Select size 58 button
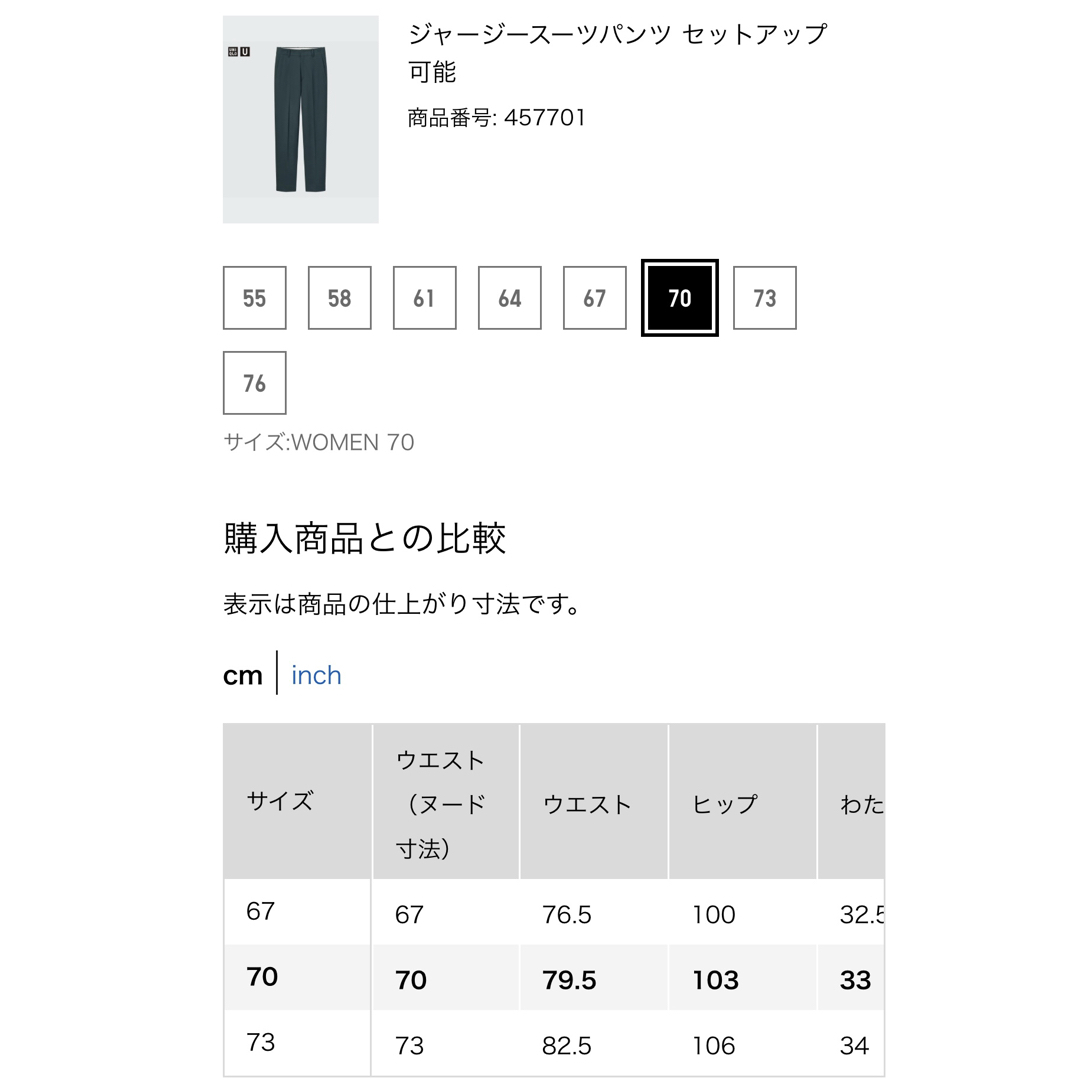 click(340, 298)
